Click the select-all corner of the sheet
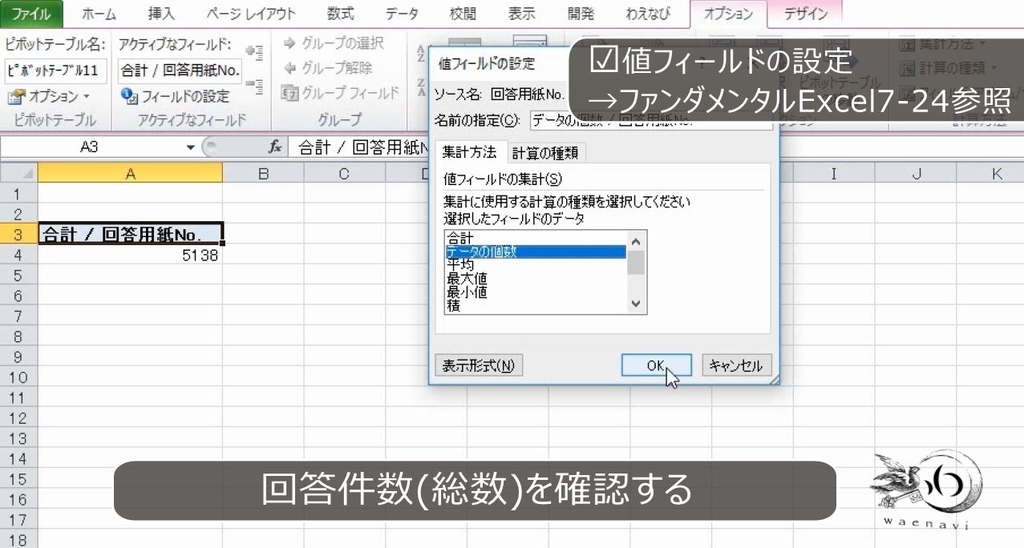The width and height of the screenshot is (1024, 548). 18,174
